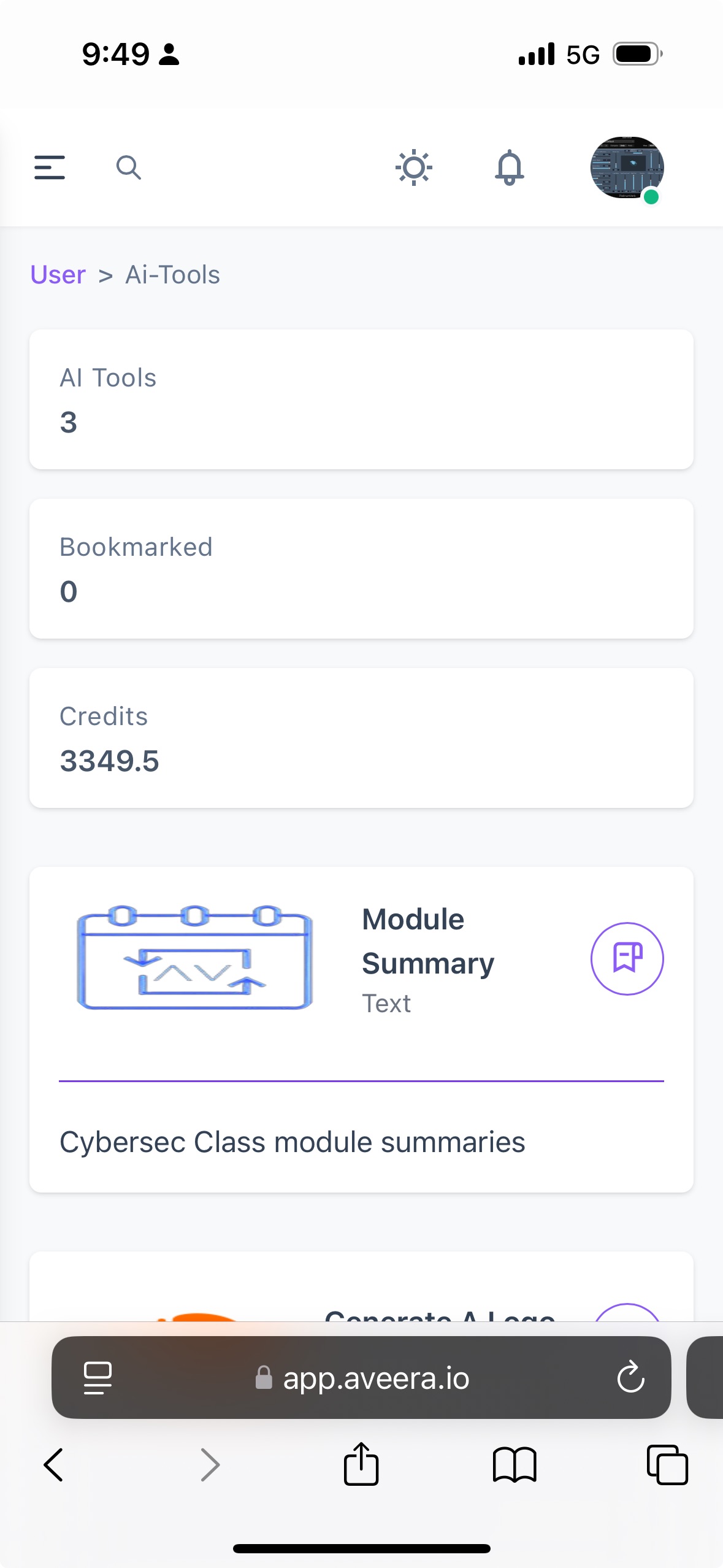Go to User breadcrumb link
This screenshot has width=723, height=1568.
coord(58,275)
